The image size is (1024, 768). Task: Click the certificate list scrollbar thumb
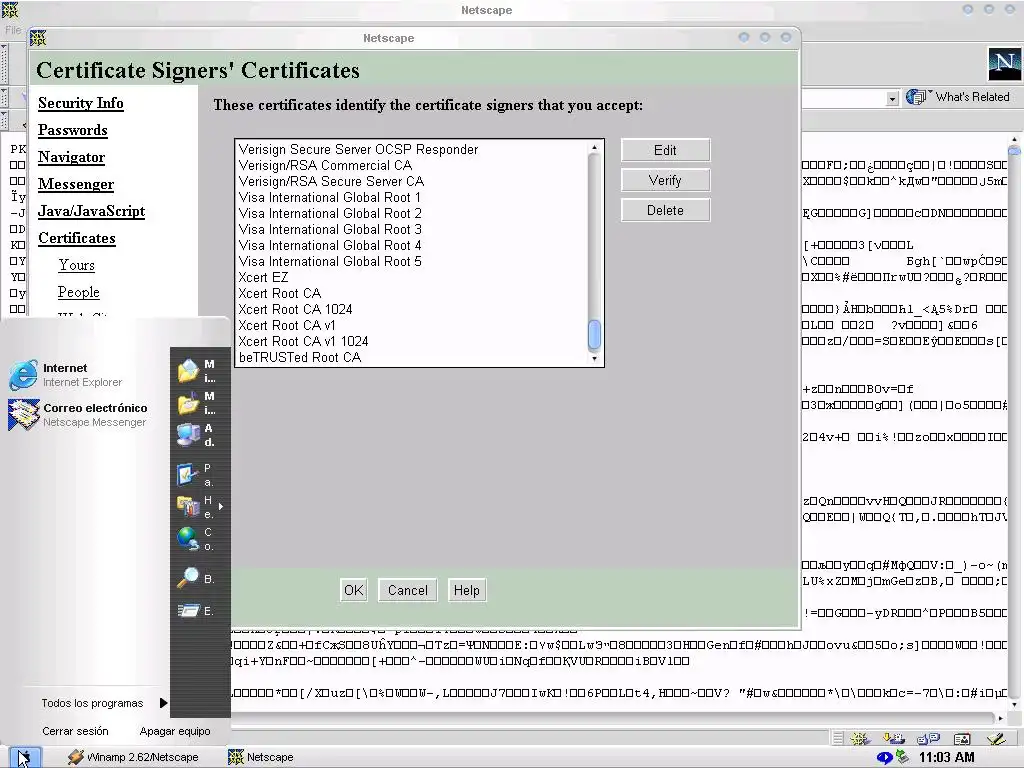tap(594, 335)
